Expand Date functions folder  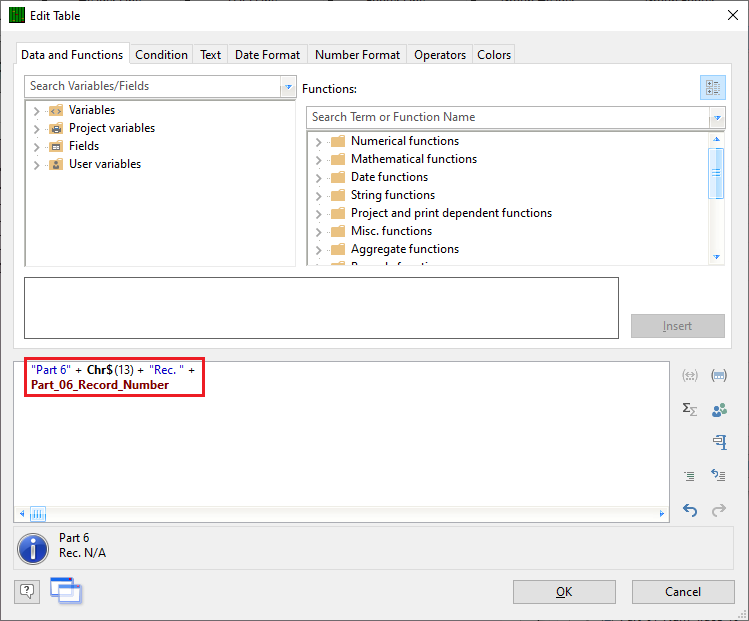click(319, 178)
